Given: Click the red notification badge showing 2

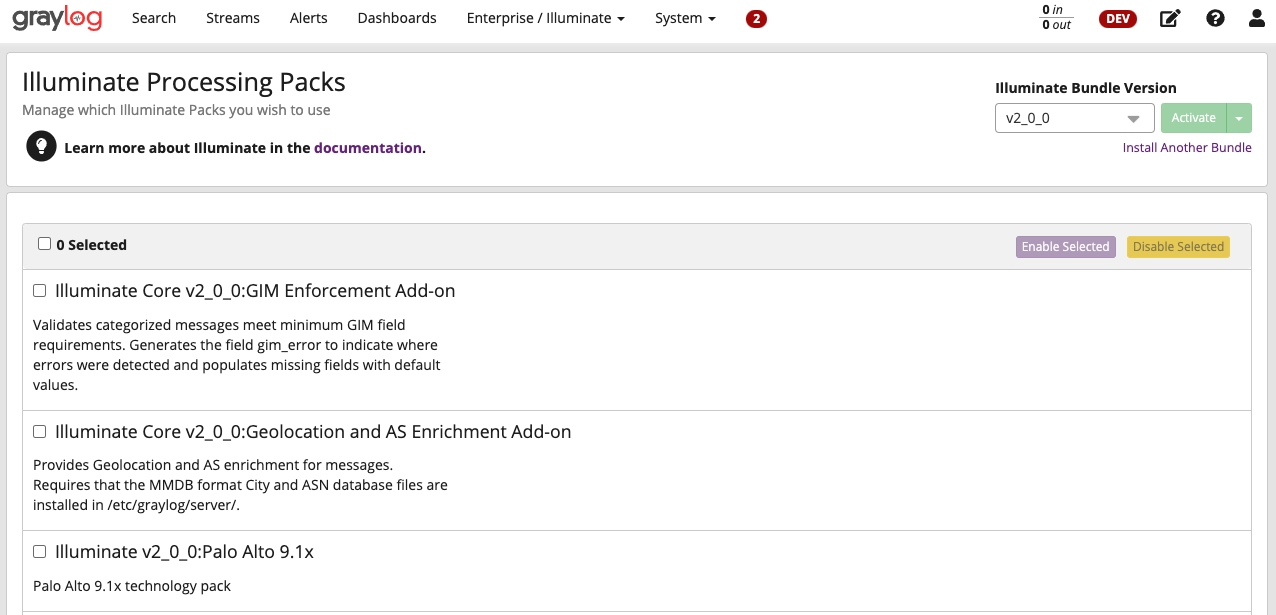Looking at the screenshot, I should 756,19.
